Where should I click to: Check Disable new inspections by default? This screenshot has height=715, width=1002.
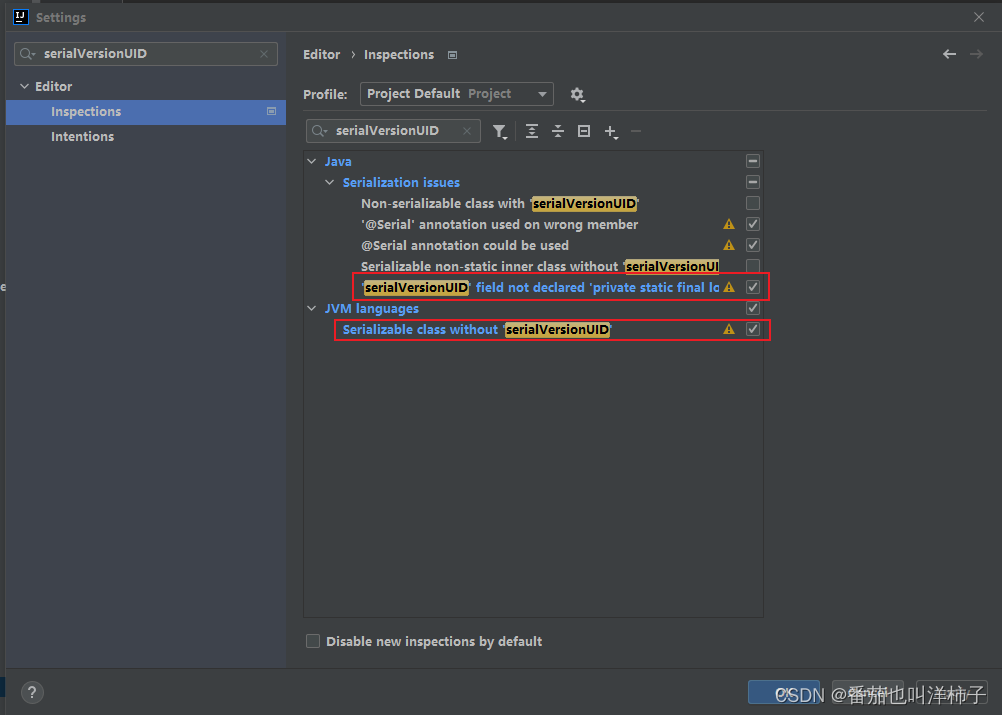pyautogui.click(x=312, y=641)
